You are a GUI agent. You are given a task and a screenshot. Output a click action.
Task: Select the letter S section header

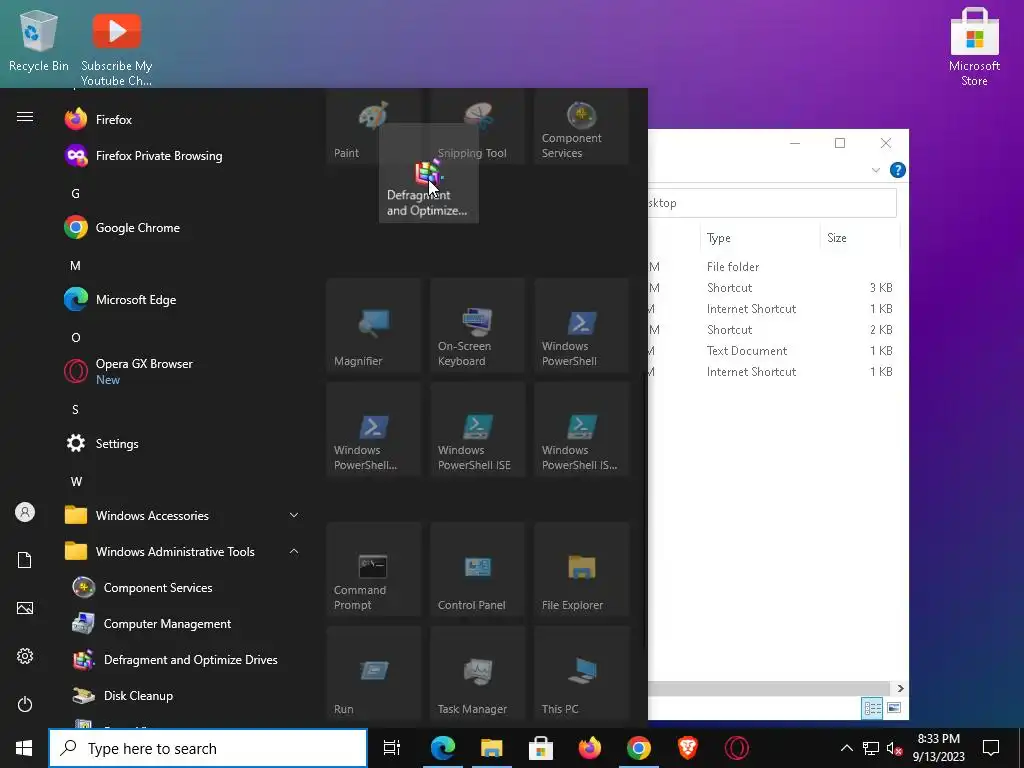coord(75,409)
